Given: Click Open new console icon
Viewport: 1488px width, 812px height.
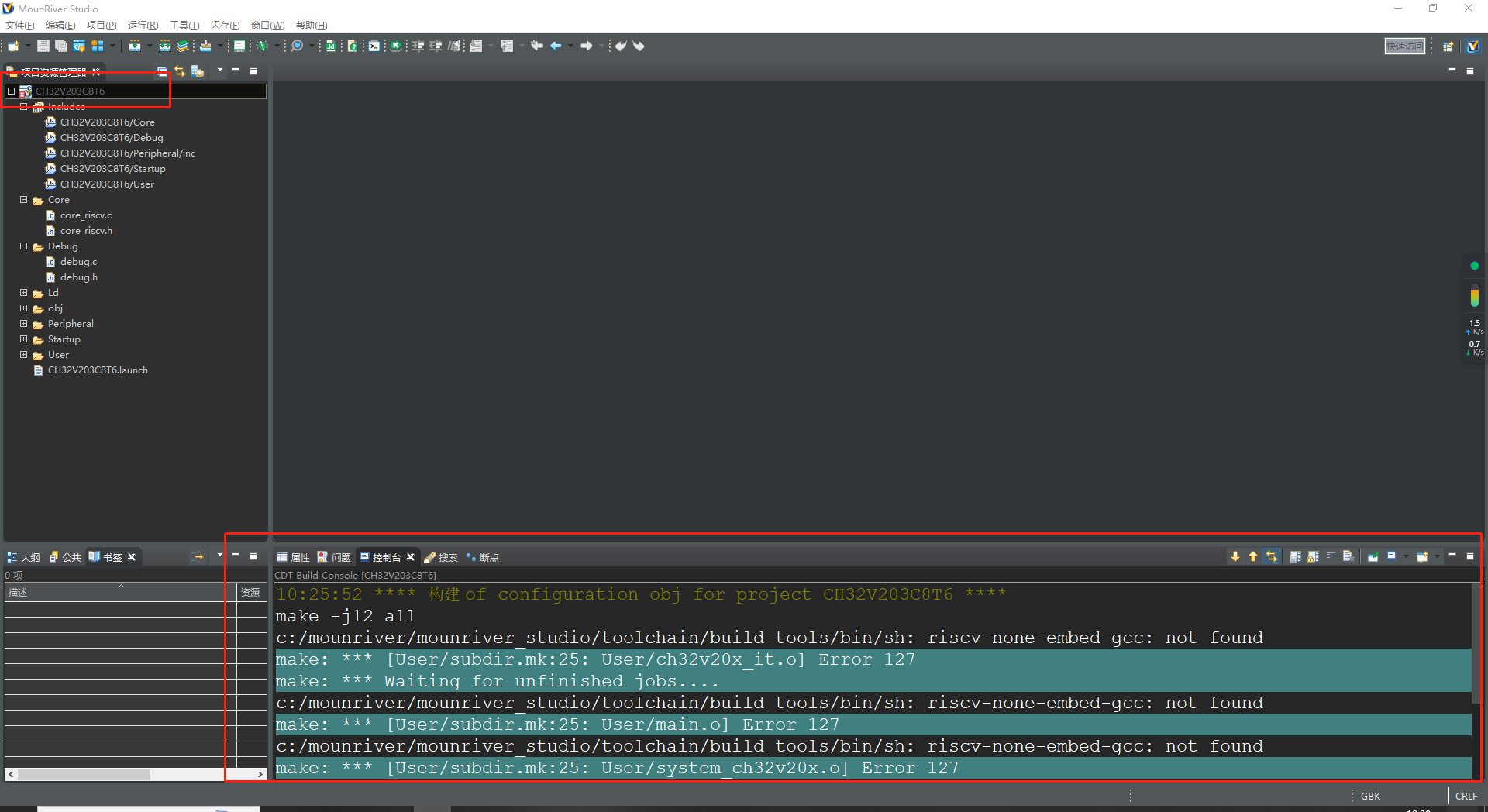Looking at the screenshot, I should [1422, 556].
